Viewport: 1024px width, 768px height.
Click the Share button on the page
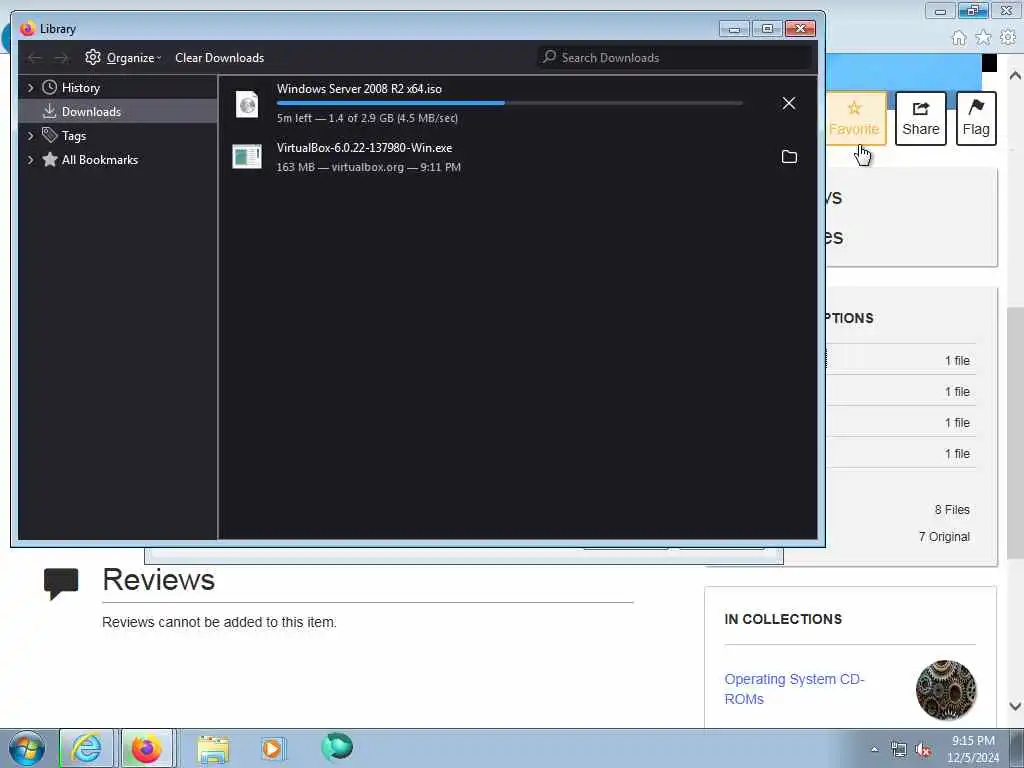[921, 119]
